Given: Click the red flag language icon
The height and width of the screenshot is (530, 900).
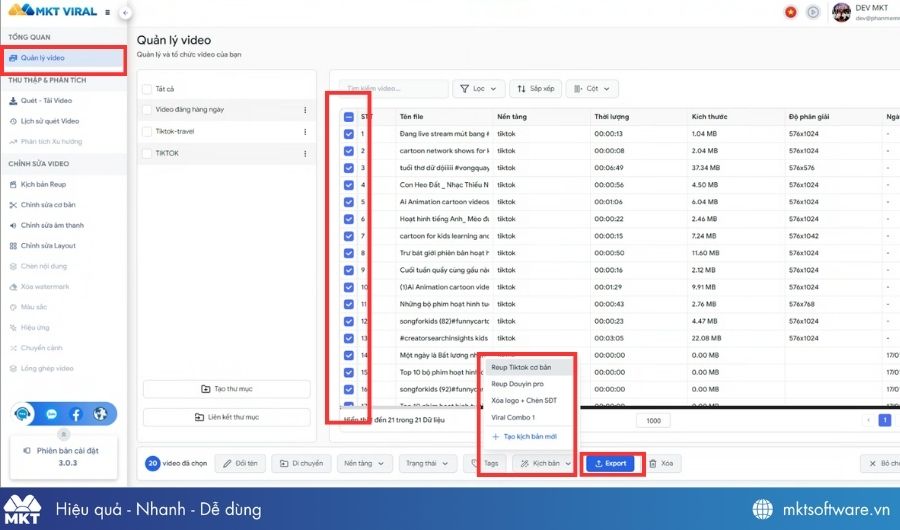Looking at the screenshot, I should pos(790,12).
